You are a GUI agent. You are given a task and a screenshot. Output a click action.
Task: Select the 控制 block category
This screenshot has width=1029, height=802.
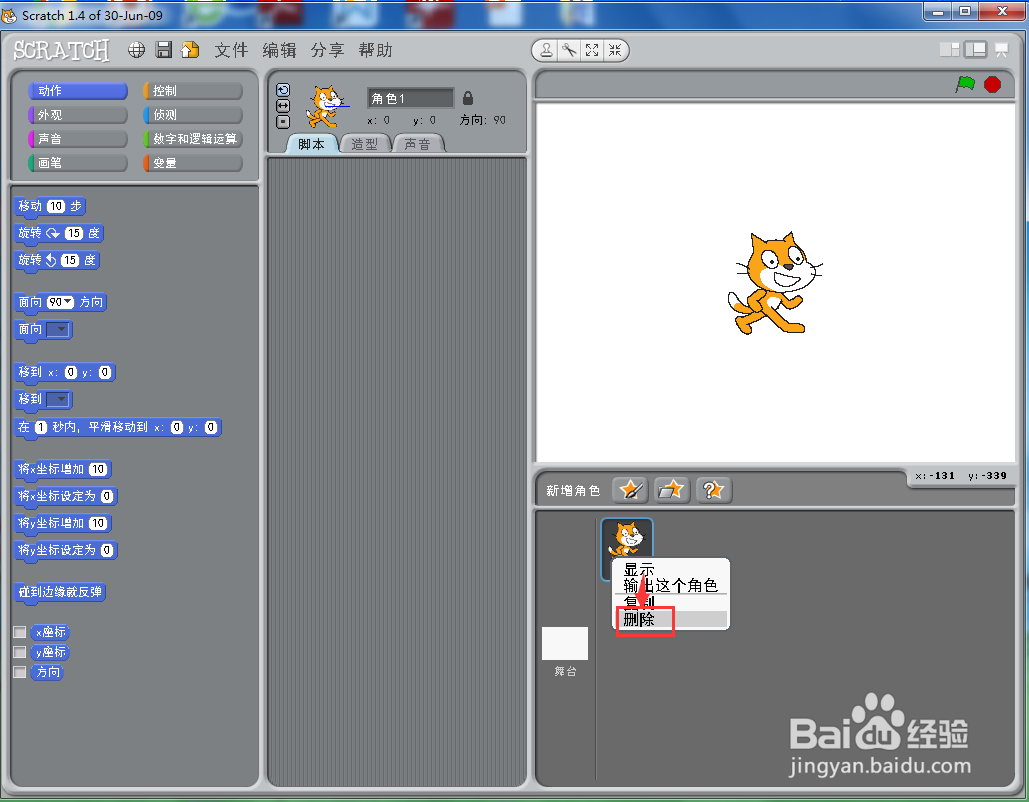192,91
